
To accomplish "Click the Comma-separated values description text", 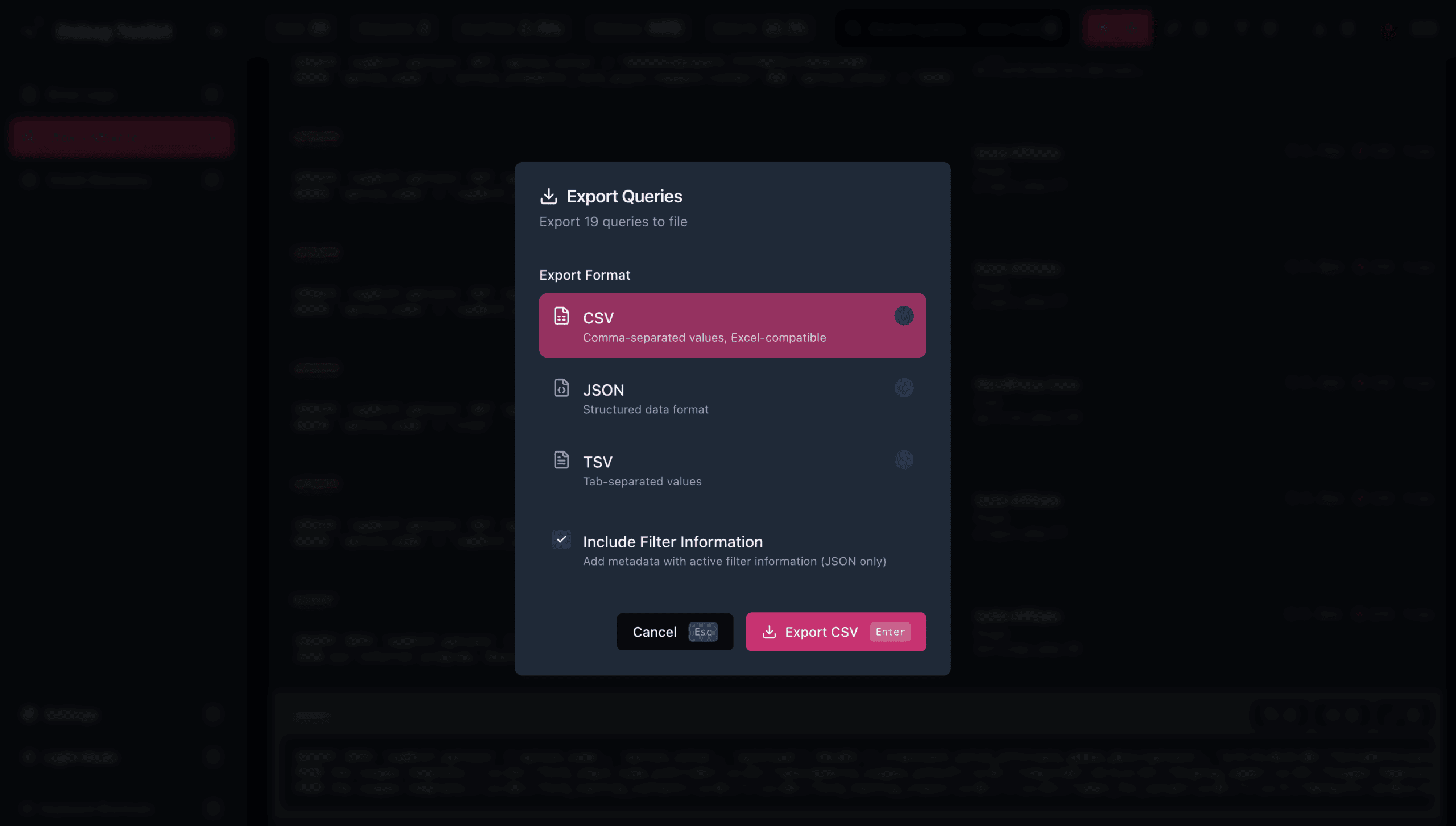I will (704, 338).
